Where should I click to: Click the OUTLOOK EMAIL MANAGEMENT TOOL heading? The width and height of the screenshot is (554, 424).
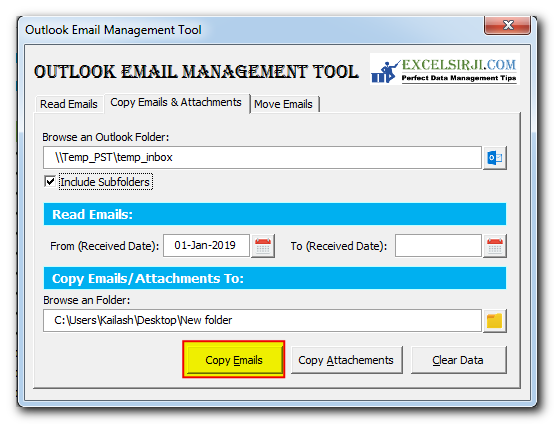pos(196,71)
